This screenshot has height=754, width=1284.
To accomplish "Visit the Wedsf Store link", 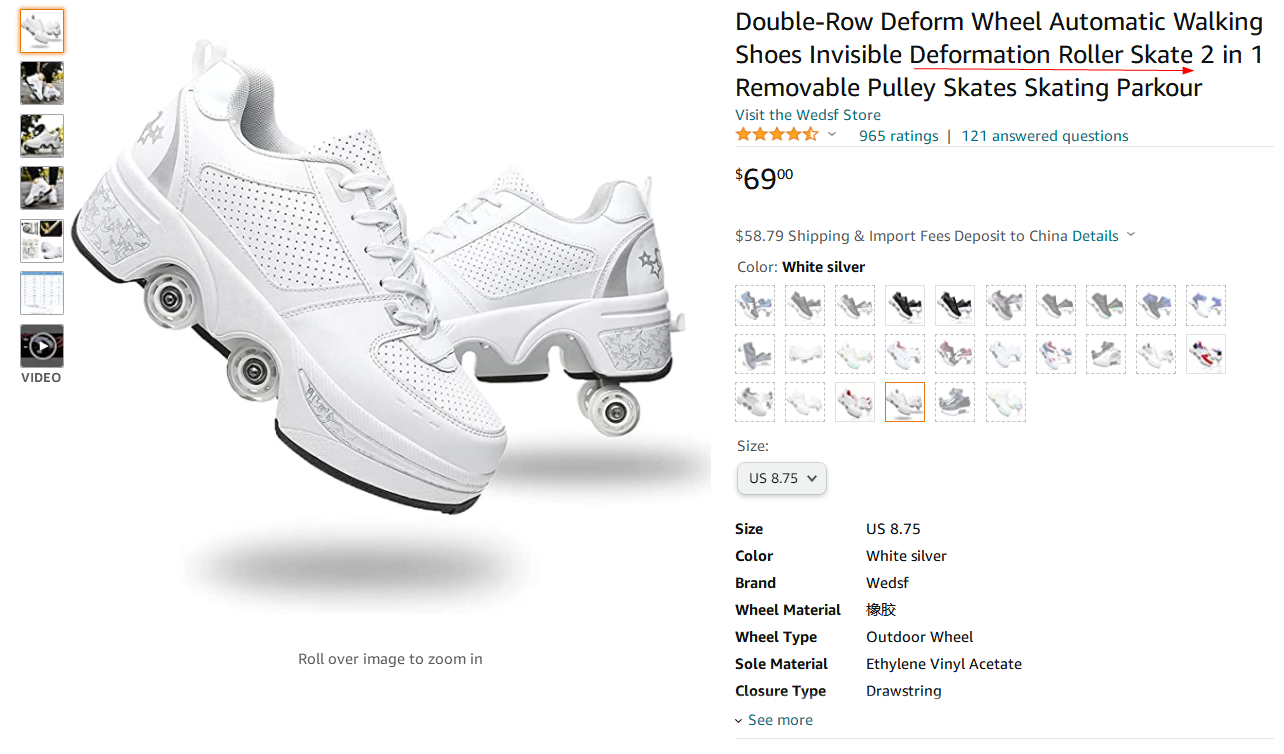I will [808, 115].
